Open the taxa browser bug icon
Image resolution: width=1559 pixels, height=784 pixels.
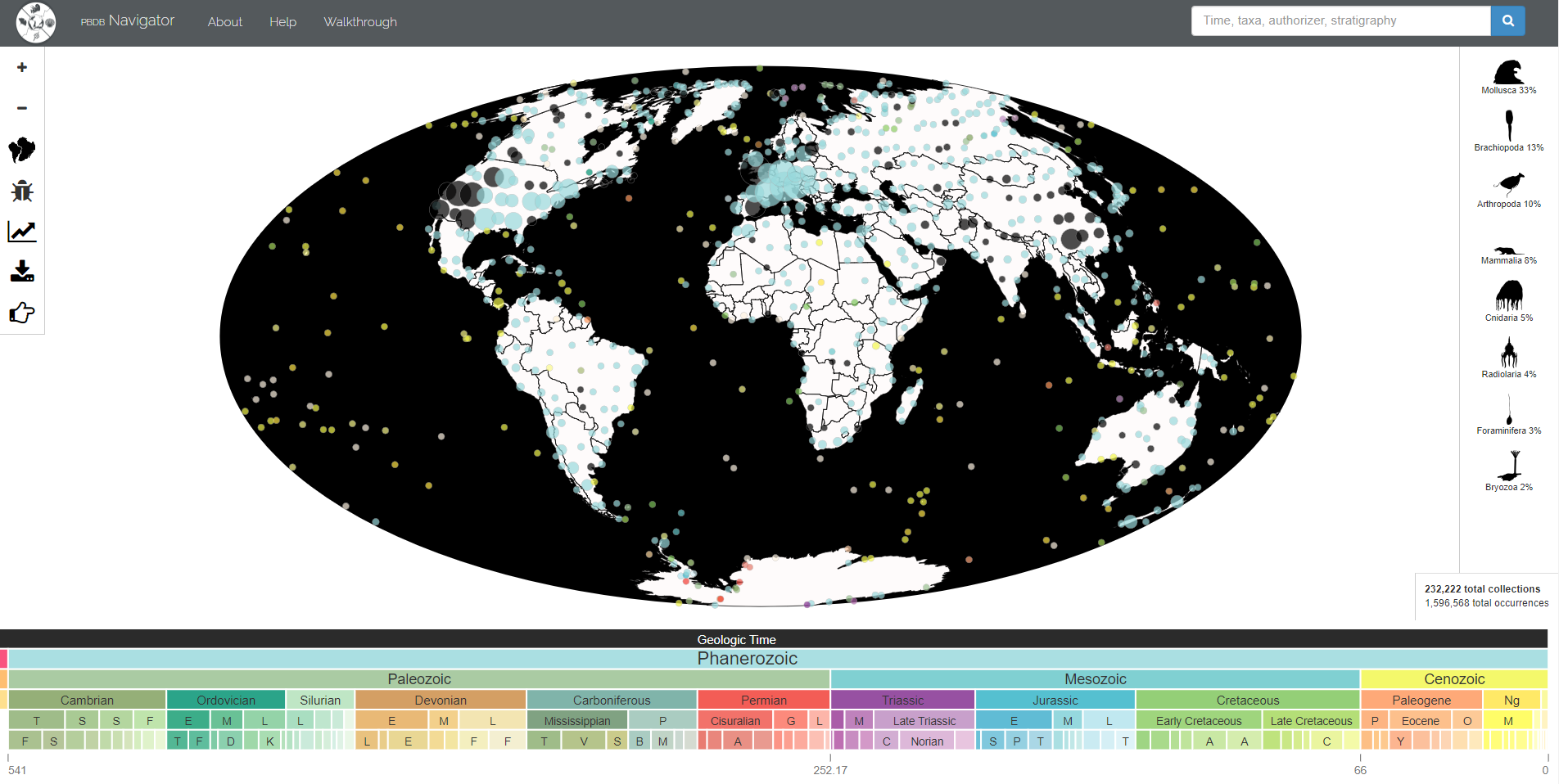point(22,191)
